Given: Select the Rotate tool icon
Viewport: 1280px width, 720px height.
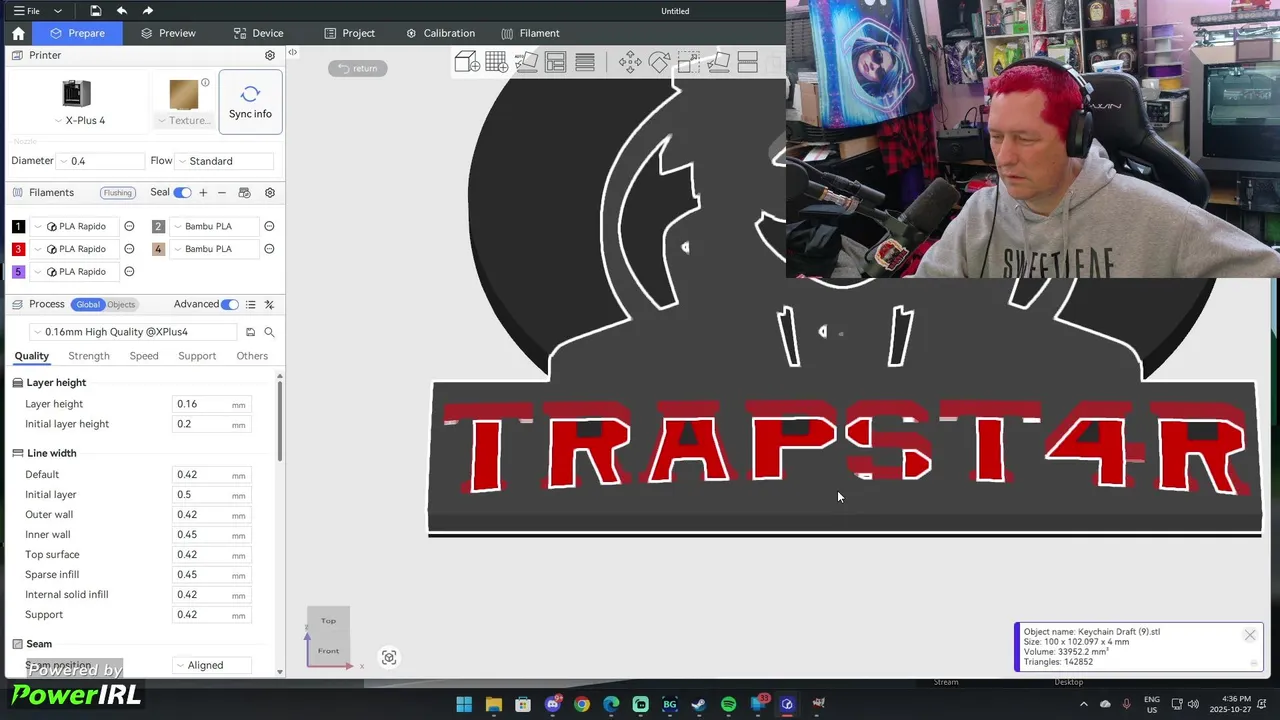Looking at the screenshot, I should (659, 63).
